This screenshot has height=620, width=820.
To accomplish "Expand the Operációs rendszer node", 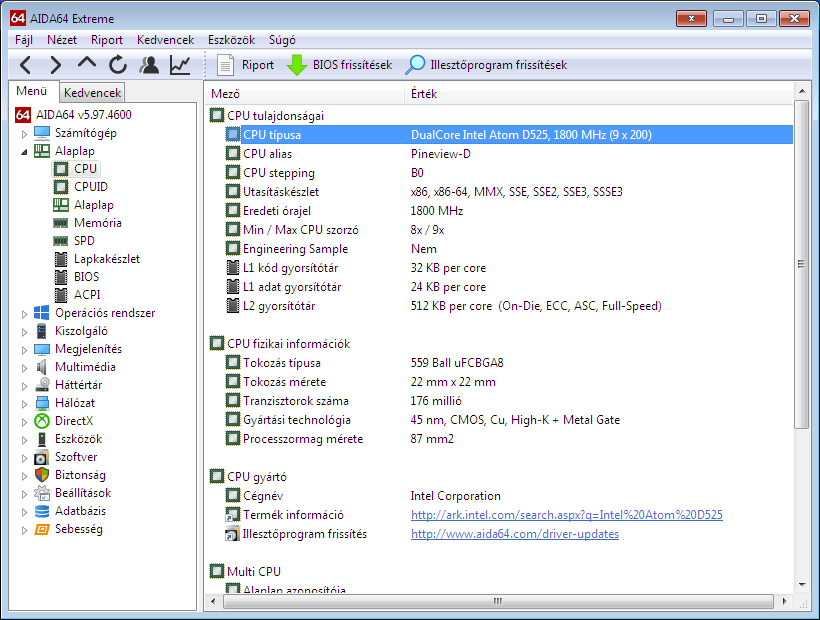I will pos(24,314).
